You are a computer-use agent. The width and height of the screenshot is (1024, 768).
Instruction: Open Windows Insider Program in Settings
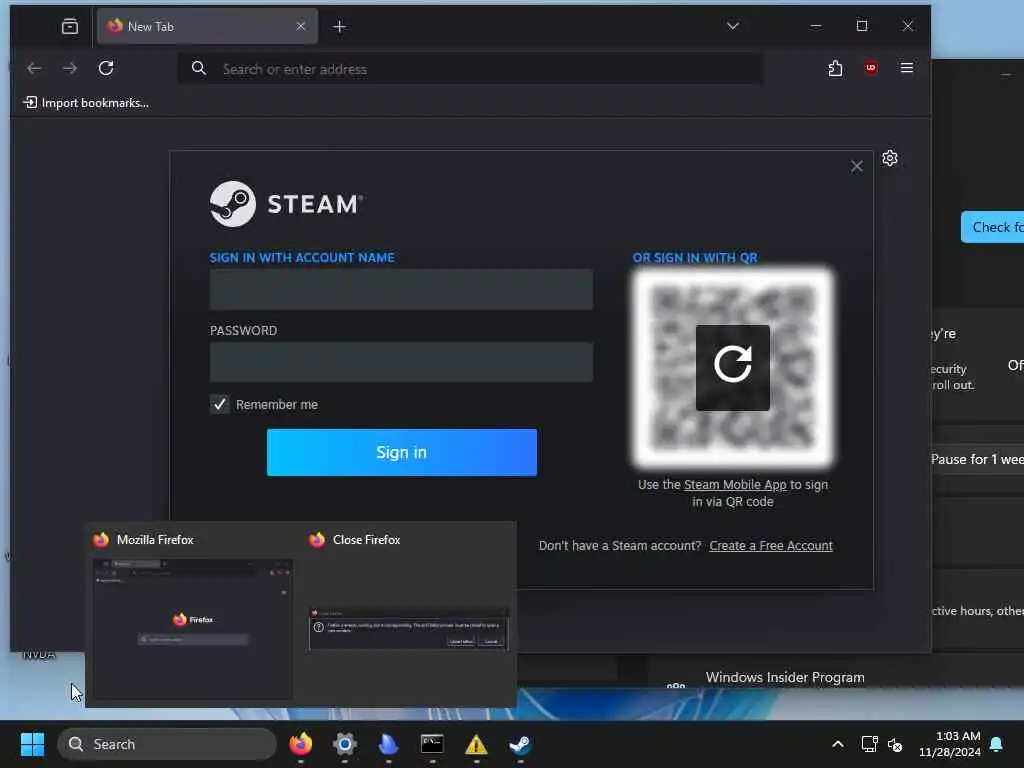tap(785, 677)
